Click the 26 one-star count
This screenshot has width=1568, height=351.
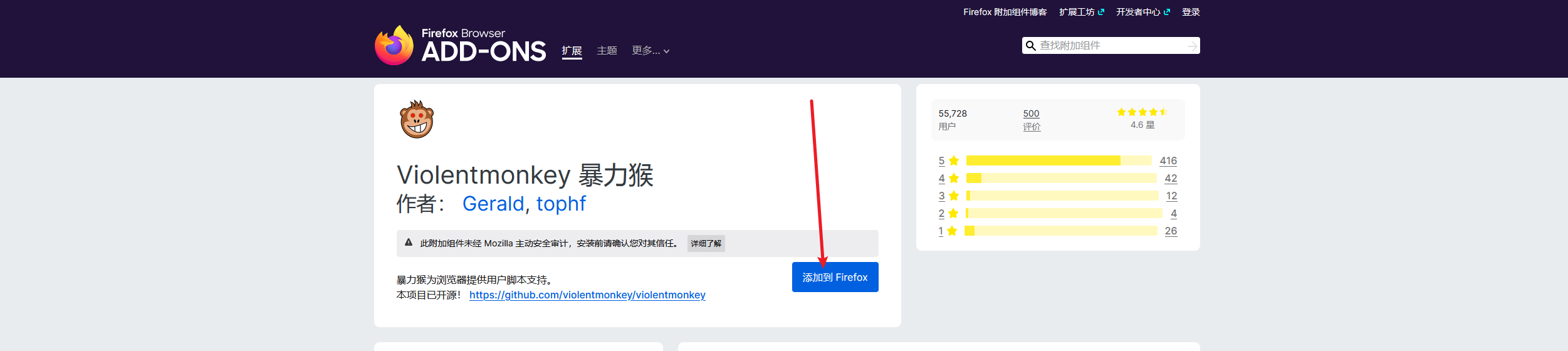coord(1171,231)
